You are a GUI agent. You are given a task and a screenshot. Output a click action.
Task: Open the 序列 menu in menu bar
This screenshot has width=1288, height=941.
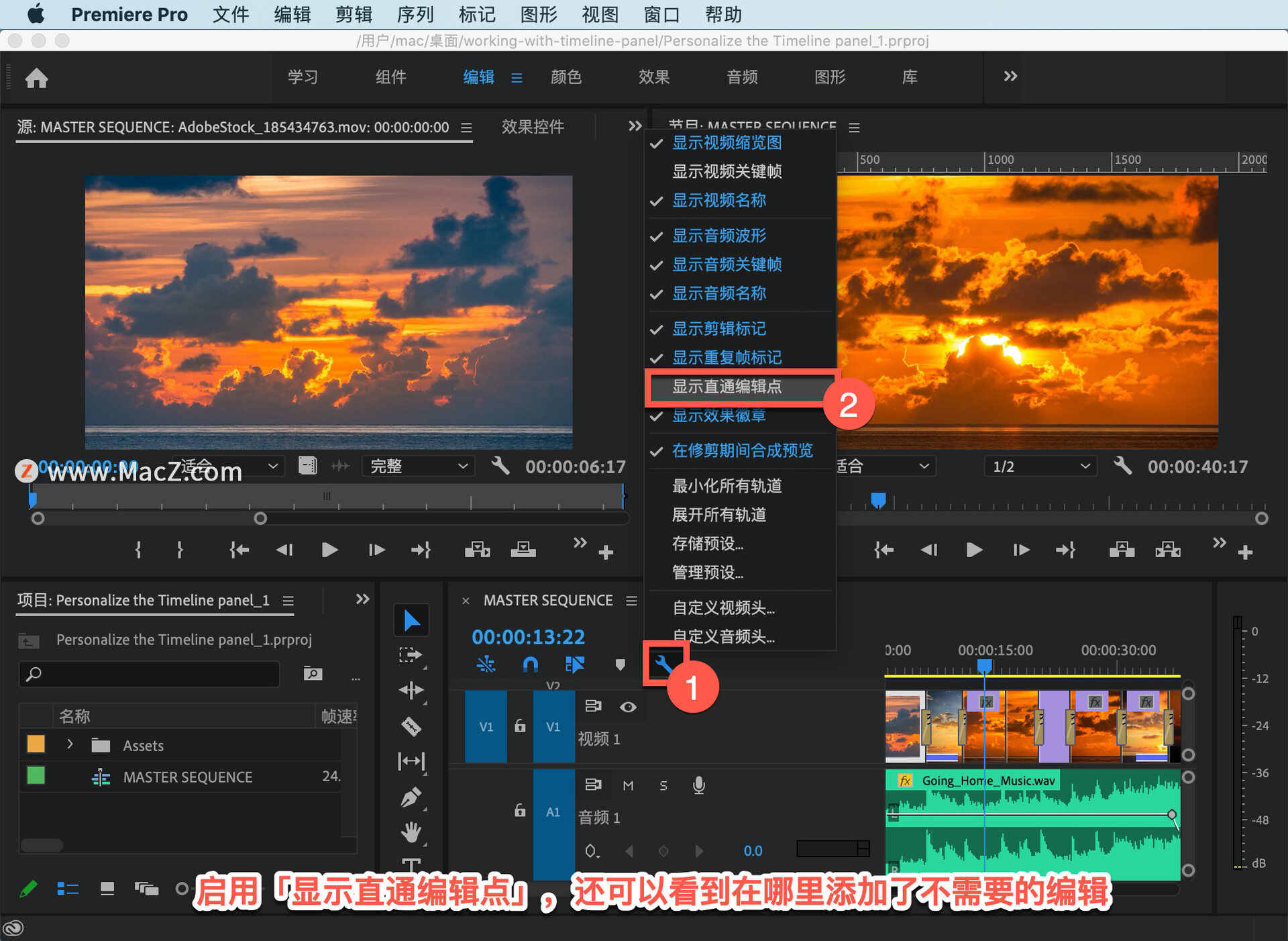click(415, 14)
